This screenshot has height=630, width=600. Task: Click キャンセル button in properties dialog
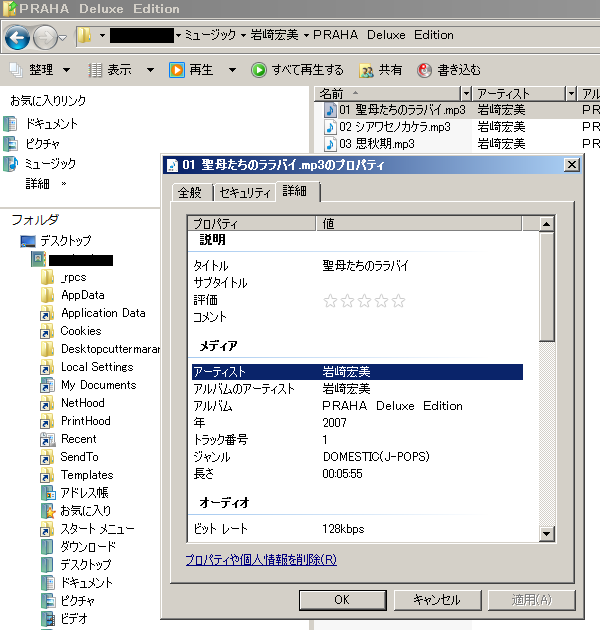click(437, 600)
